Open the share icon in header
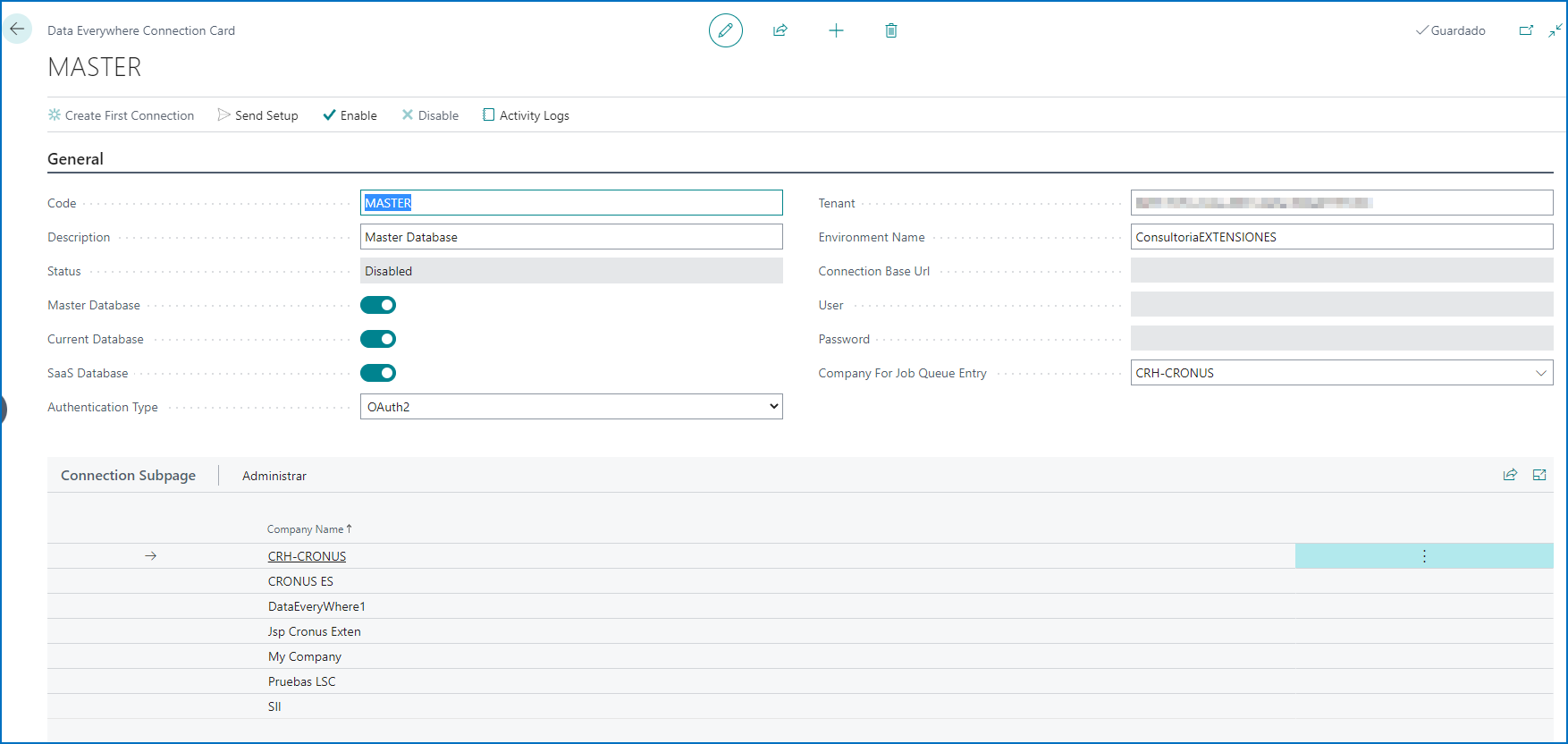Image resolution: width=1568 pixels, height=744 pixels. 780,30
